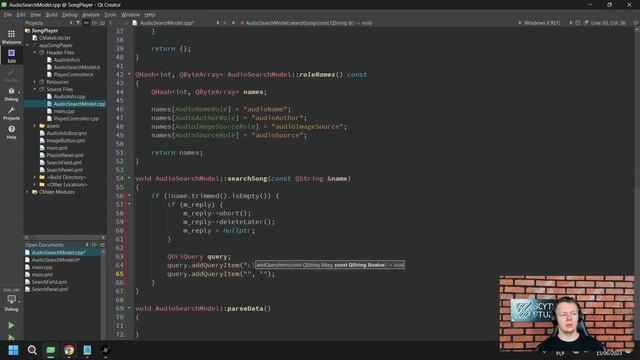
Task: Expand the Build Directory node
Action: point(35,178)
